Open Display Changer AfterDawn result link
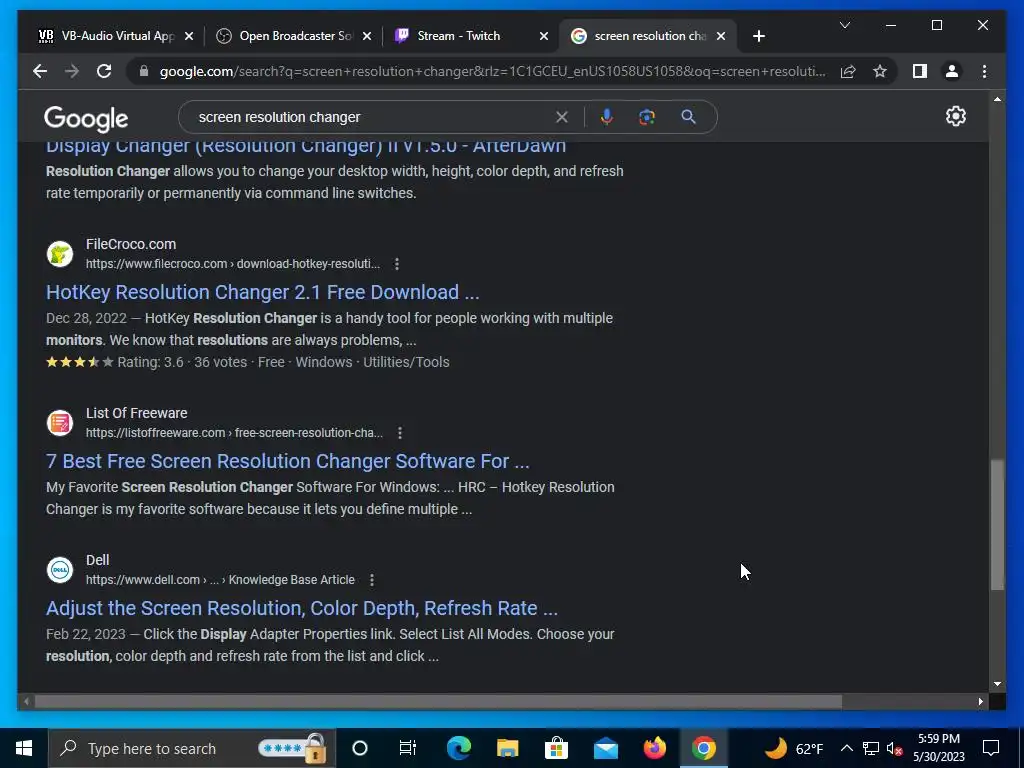 point(306,147)
